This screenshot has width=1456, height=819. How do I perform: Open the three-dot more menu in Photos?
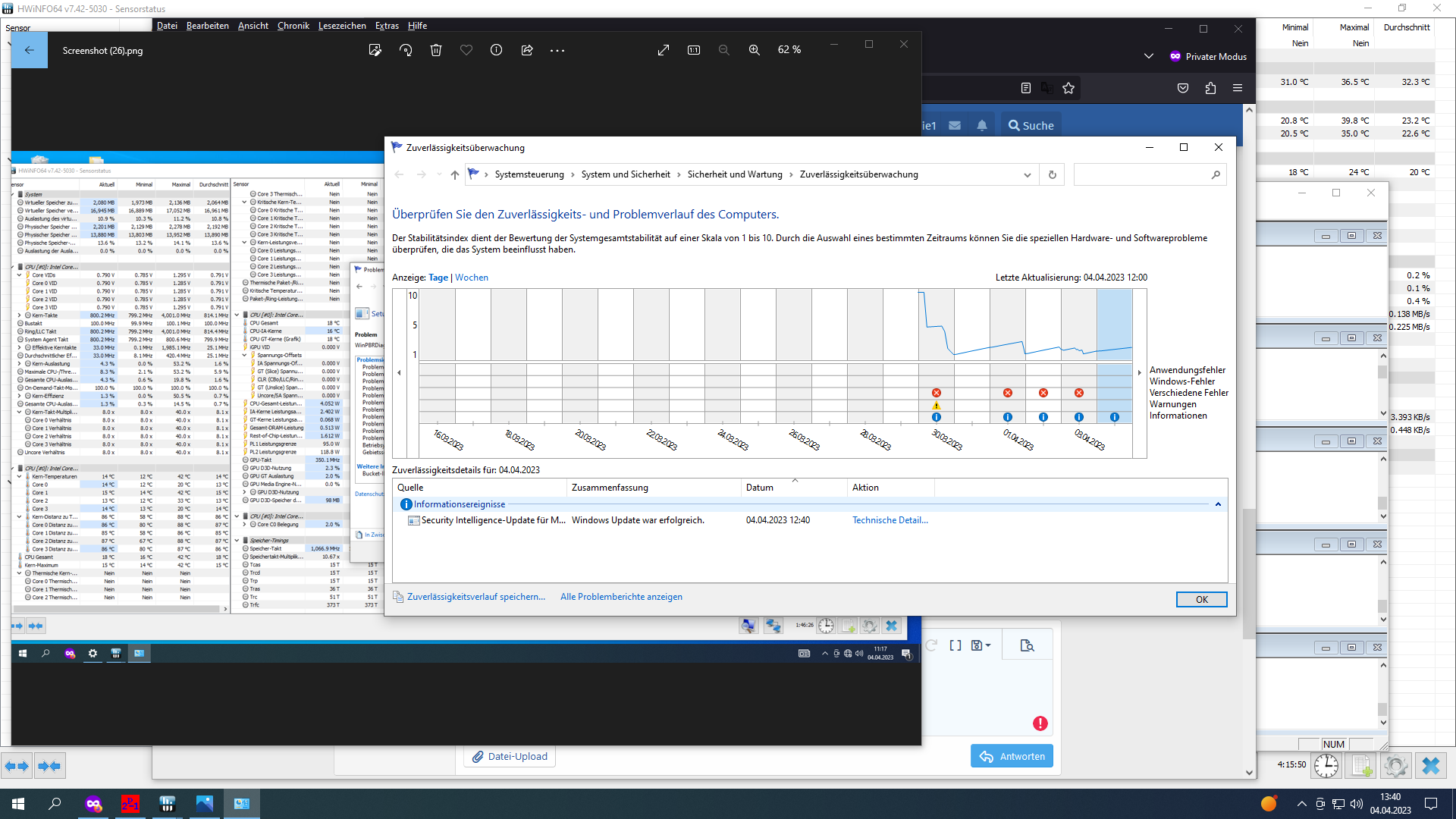(x=557, y=50)
